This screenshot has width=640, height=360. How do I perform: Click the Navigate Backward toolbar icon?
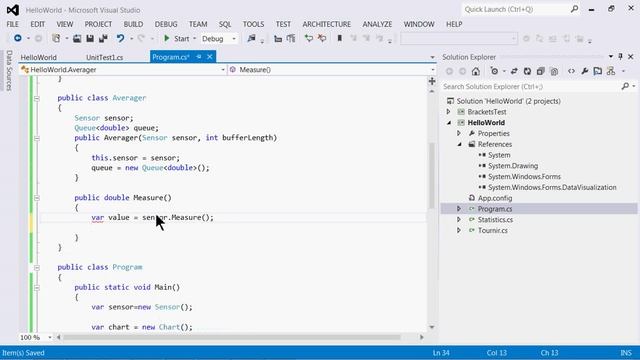pyautogui.click(x=18, y=38)
